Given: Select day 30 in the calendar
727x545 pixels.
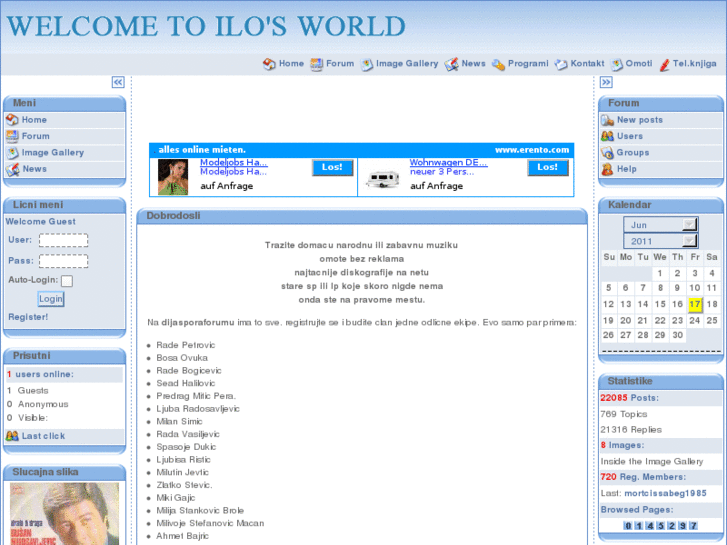Looking at the screenshot, I should pyautogui.click(x=677, y=335).
